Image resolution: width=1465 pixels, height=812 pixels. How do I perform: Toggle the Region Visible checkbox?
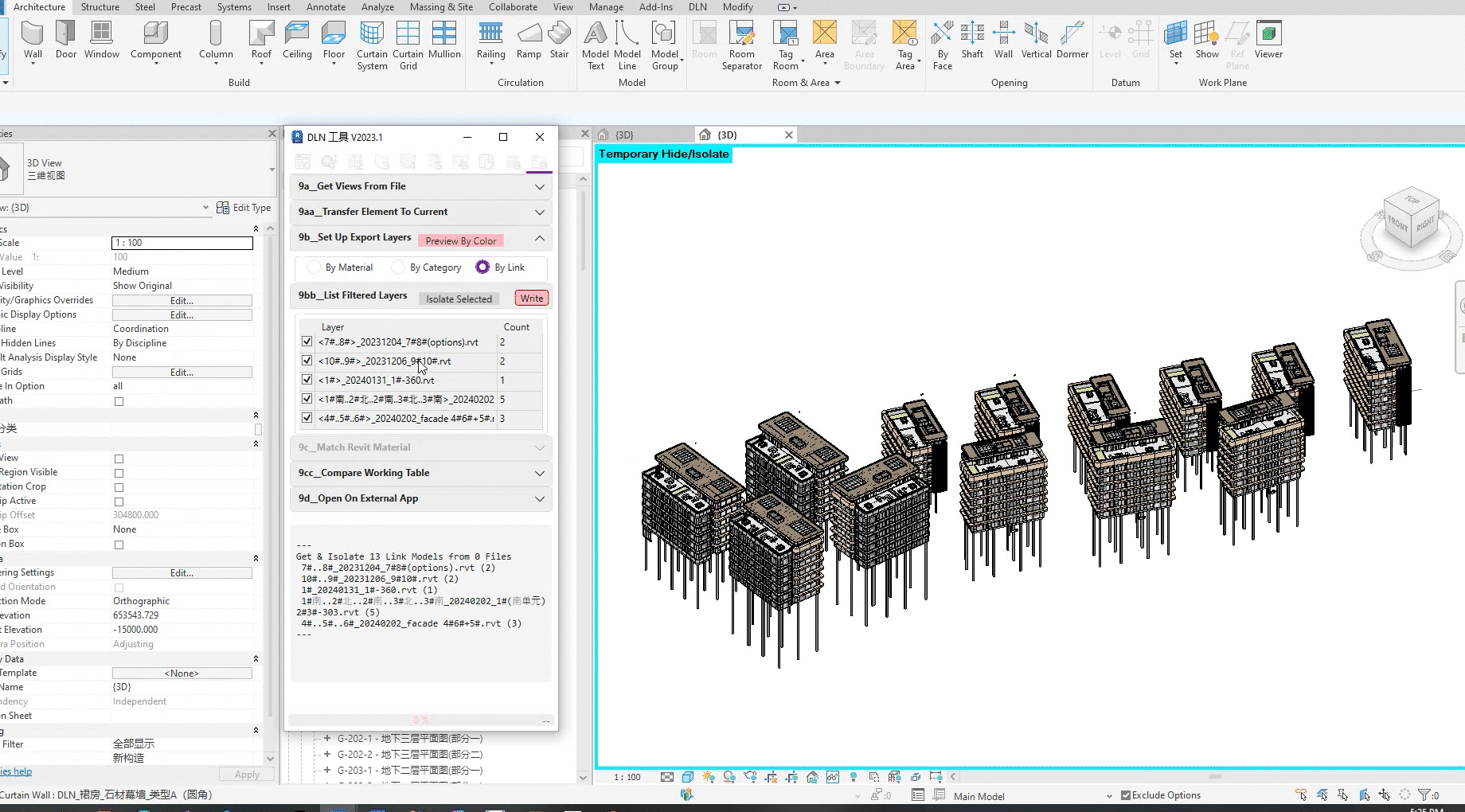coord(119,473)
